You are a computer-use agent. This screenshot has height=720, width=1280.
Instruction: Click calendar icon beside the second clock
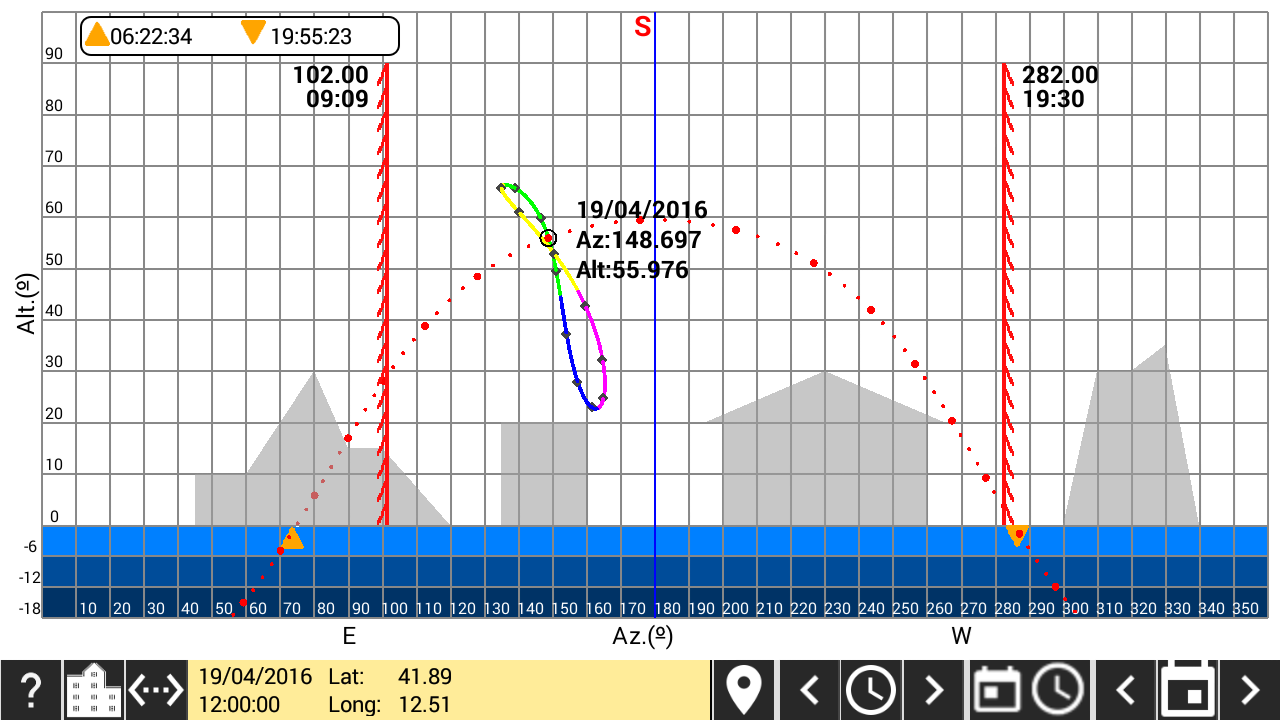pyautogui.click(x=997, y=690)
